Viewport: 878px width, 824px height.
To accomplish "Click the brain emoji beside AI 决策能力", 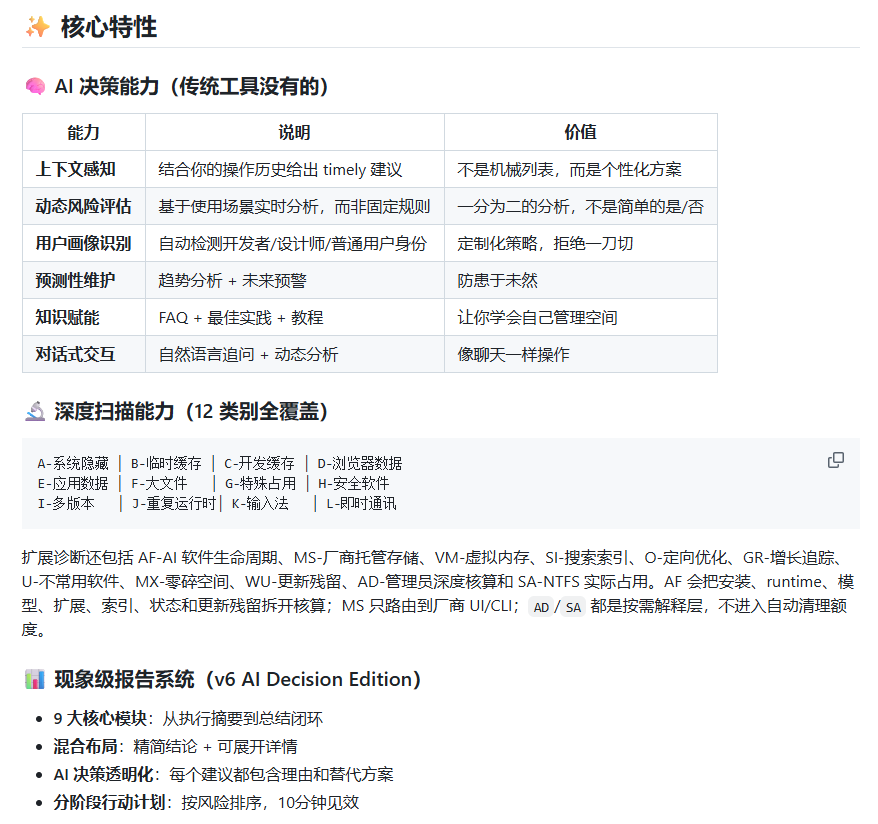I will tap(35, 86).
